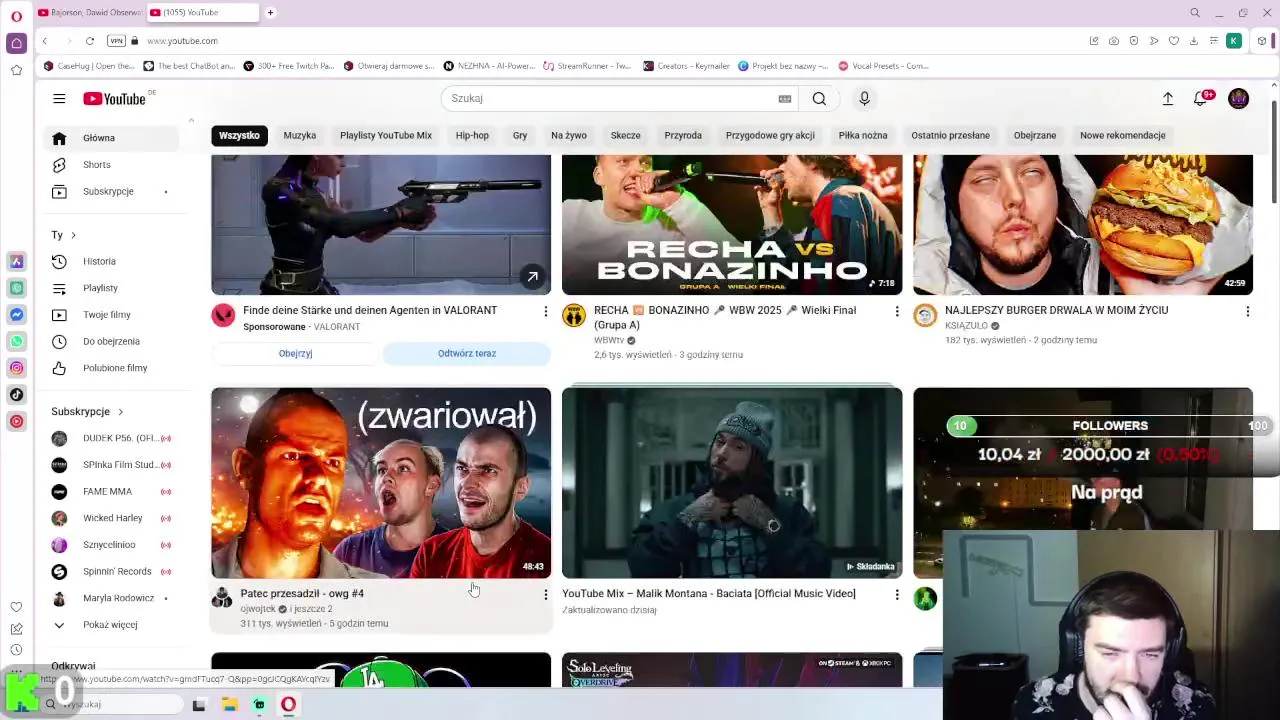This screenshot has width=1280, height=720.
Task: Open the CaseHug bookmark
Action: [x=89, y=66]
